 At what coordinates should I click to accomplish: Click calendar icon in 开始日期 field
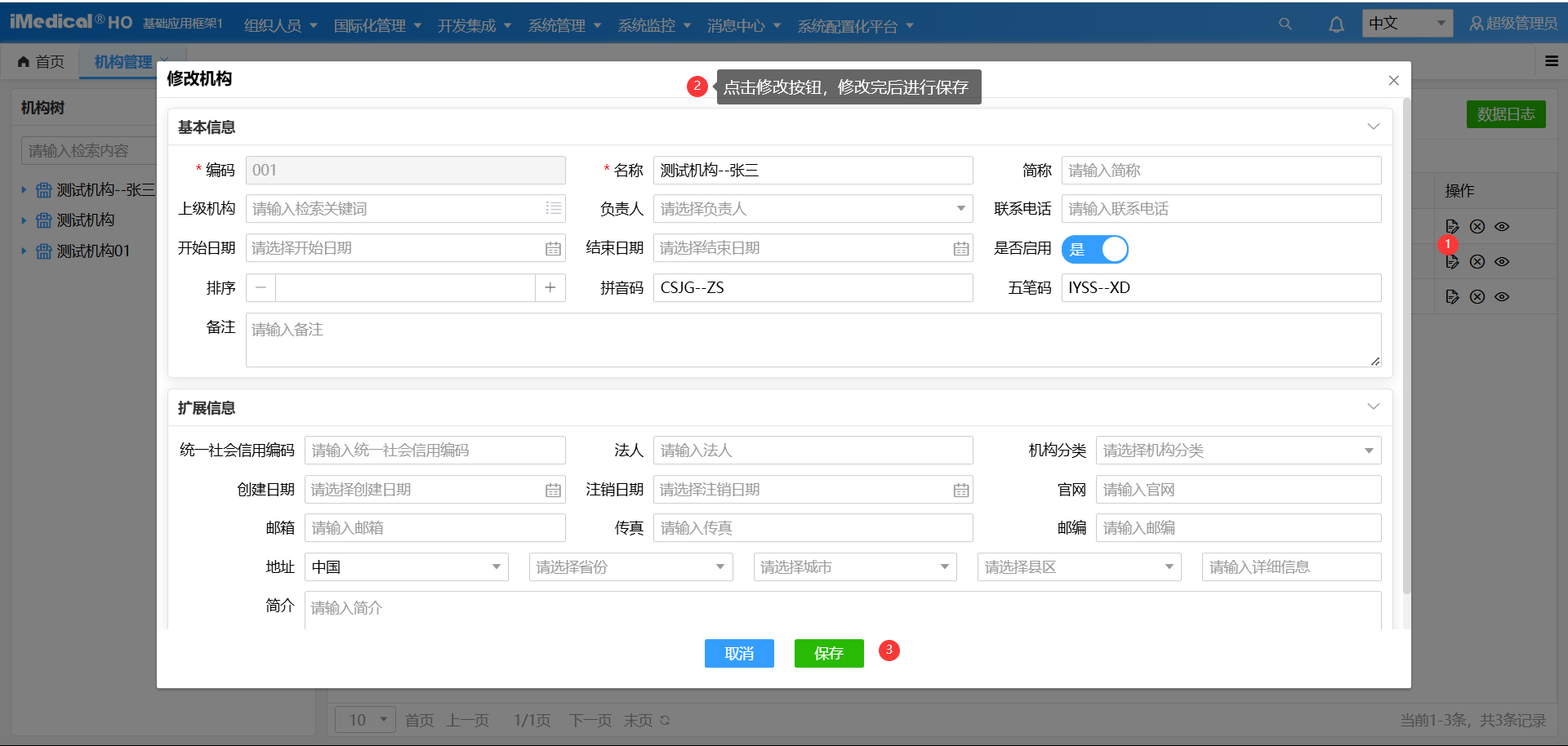tap(553, 249)
